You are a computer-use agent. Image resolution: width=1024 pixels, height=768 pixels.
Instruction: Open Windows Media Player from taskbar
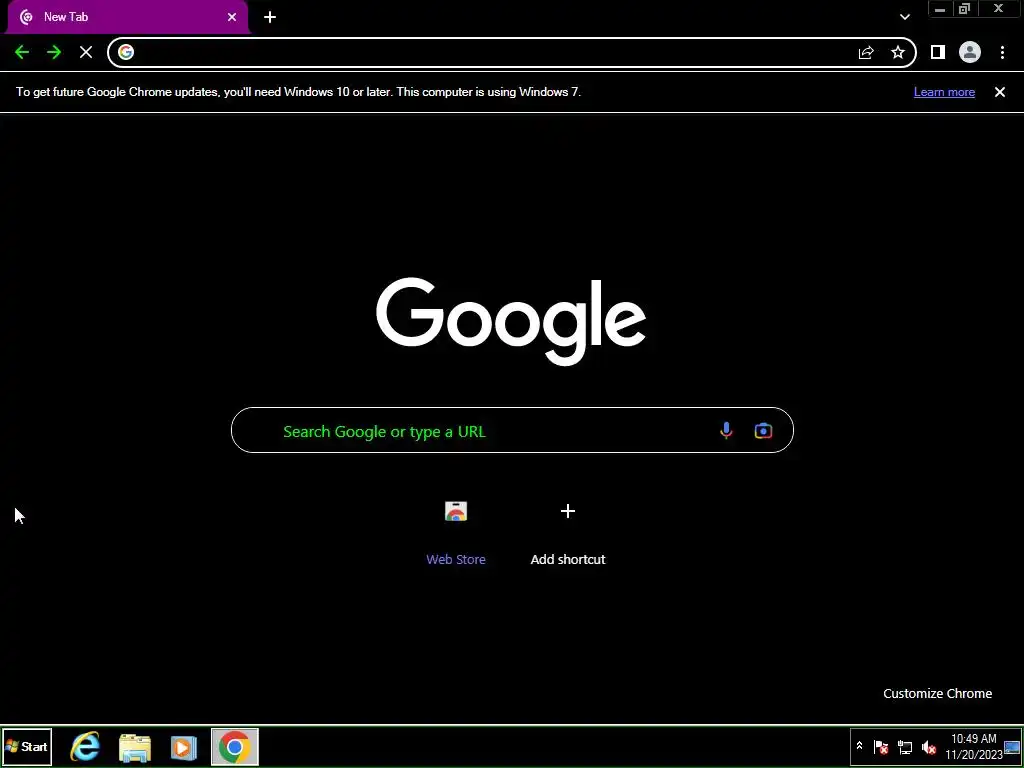(x=184, y=747)
